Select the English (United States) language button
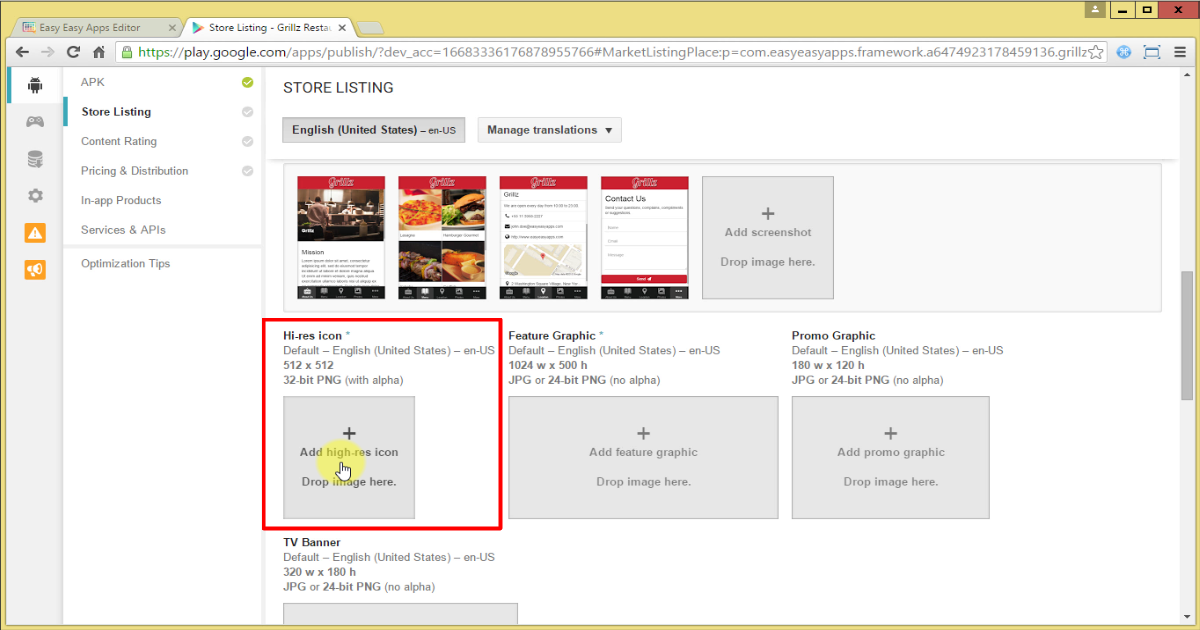 click(373, 130)
